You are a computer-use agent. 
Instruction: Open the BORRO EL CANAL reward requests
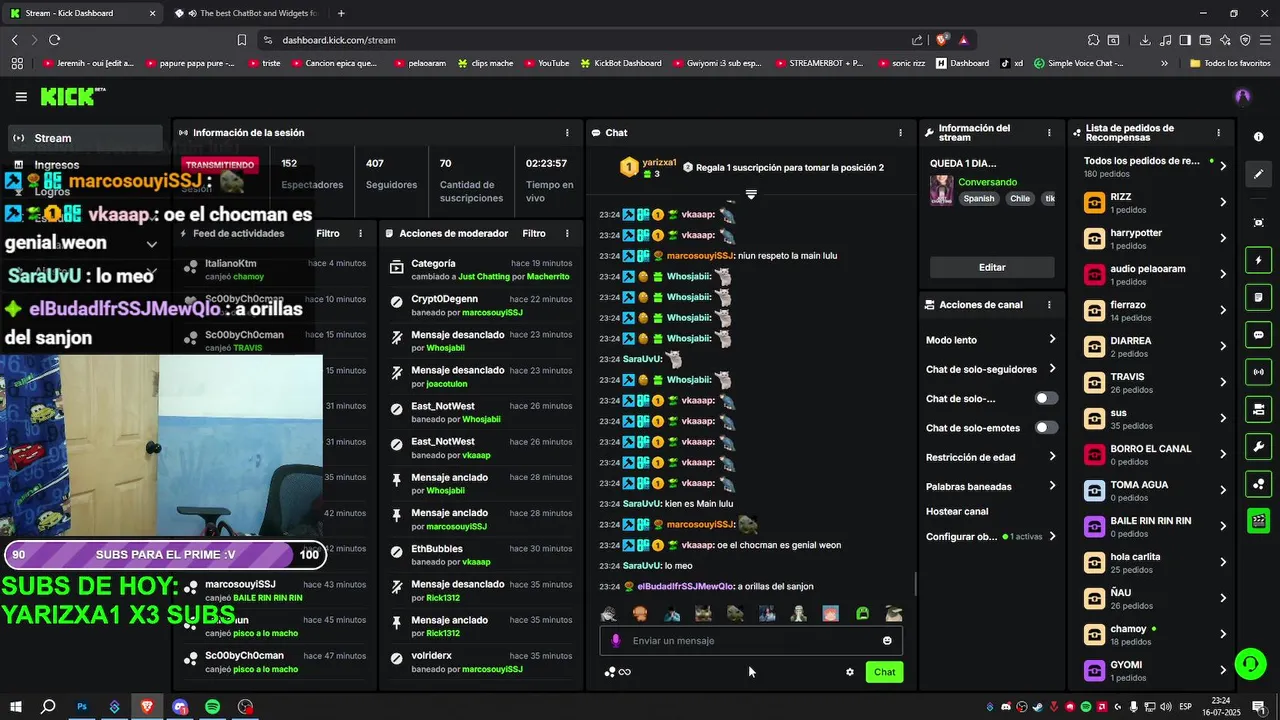pyautogui.click(x=1155, y=455)
